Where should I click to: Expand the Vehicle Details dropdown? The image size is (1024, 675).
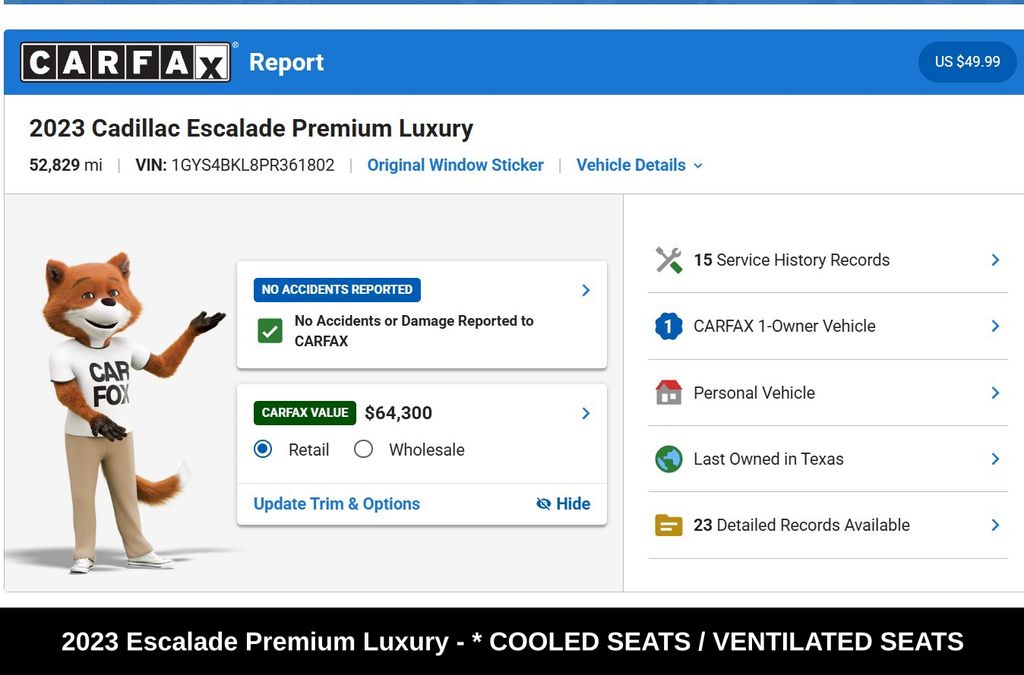click(x=639, y=165)
